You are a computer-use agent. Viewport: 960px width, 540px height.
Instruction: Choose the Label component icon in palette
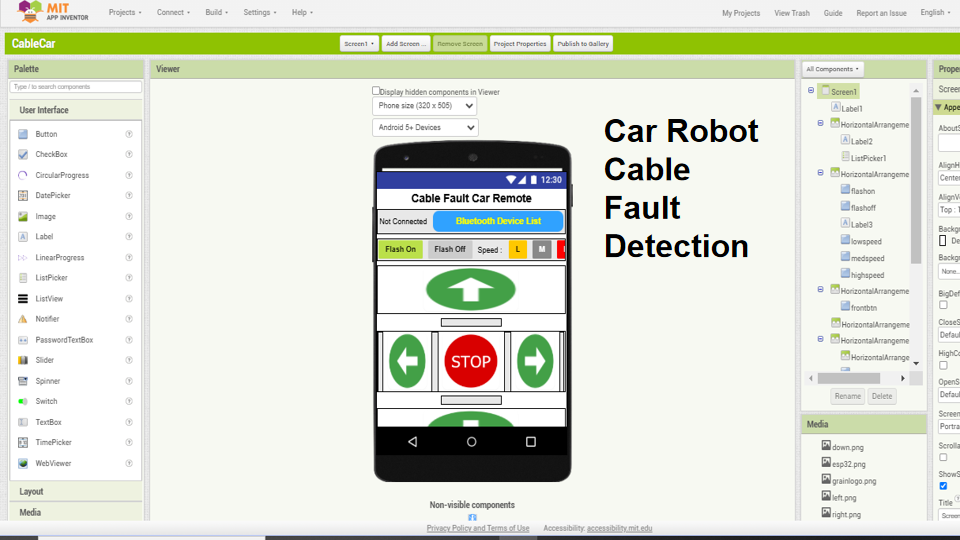click(23, 236)
